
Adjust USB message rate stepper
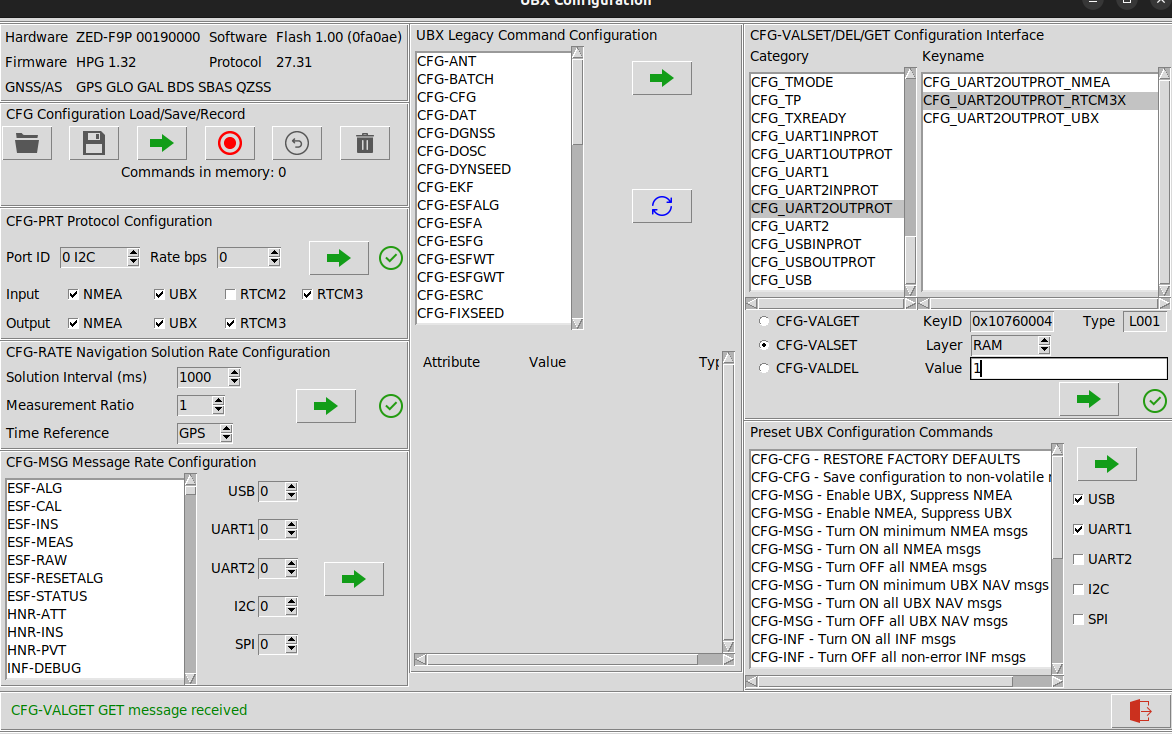292,491
